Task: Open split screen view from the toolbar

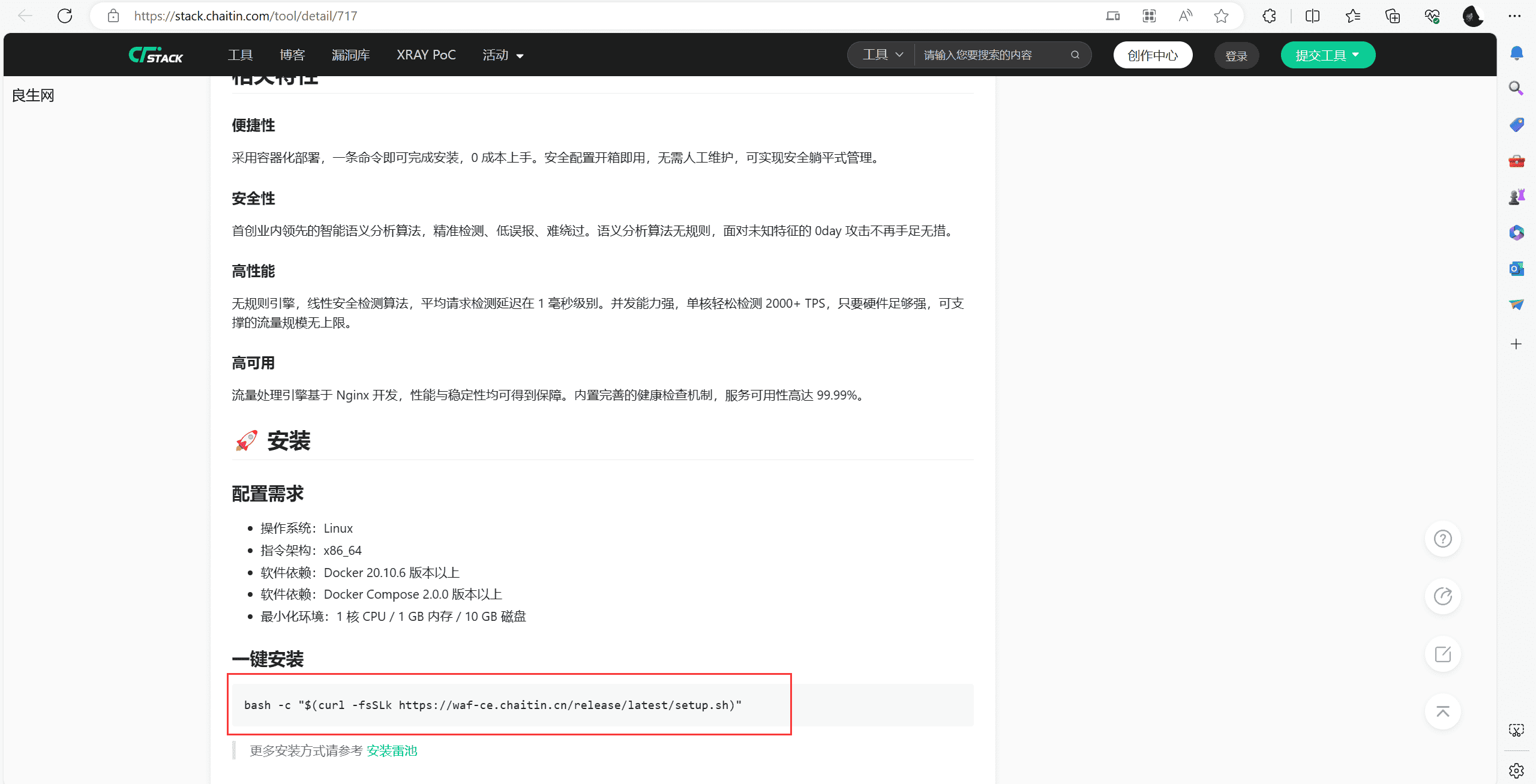Action: (1312, 16)
